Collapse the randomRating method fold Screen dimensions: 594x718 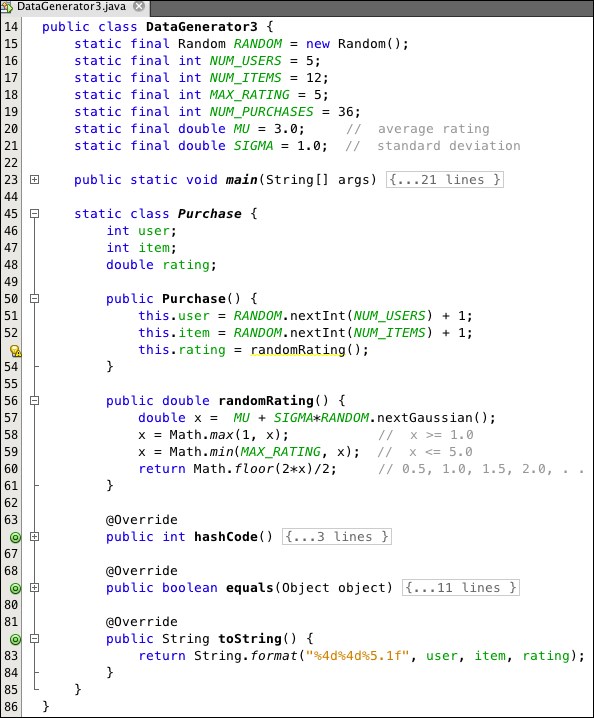34,401
